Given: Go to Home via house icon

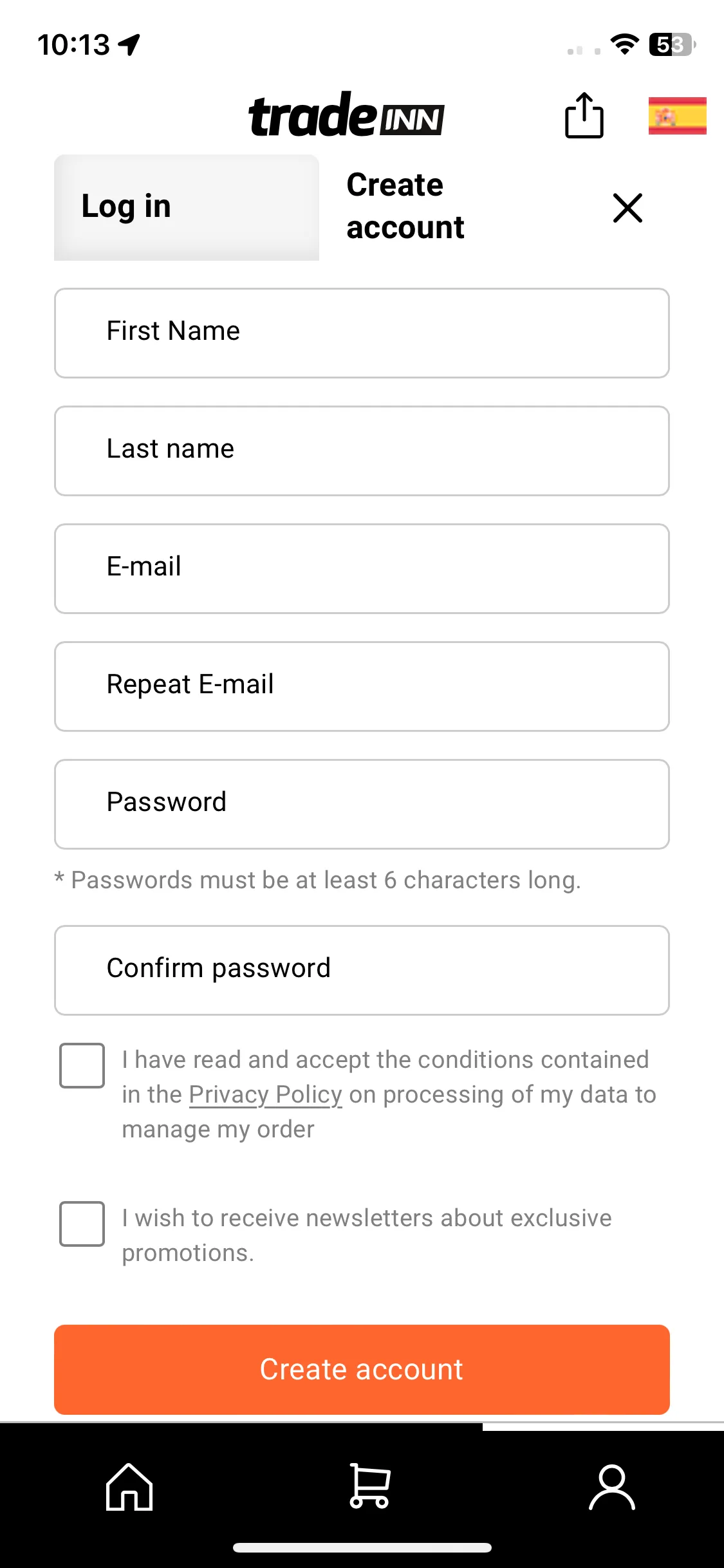Looking at the screenshot, I should coord(129,1487).
